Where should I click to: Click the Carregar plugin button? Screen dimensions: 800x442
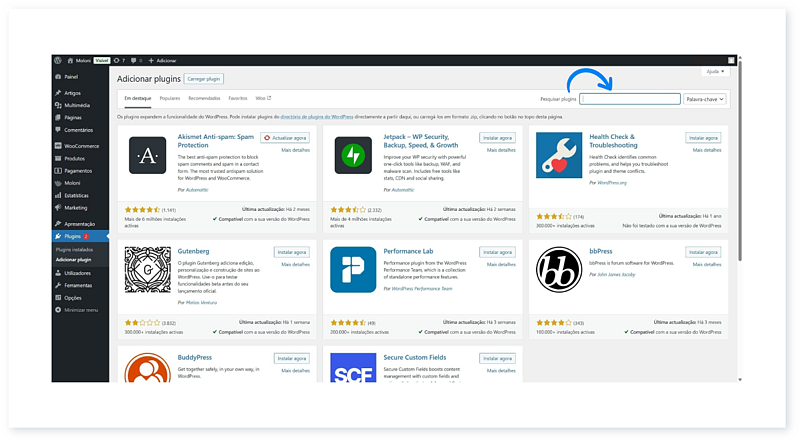point(205,78)
